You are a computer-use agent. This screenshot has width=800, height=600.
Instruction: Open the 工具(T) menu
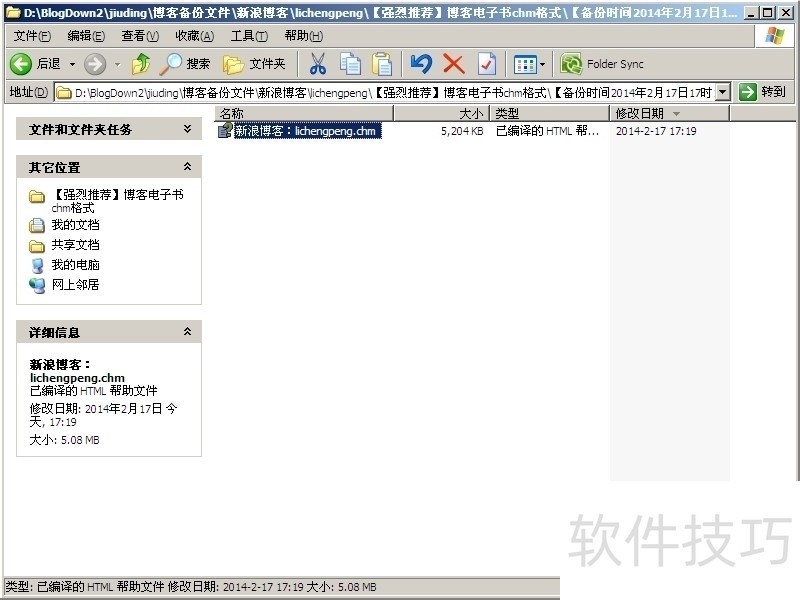tap(249, 36)
